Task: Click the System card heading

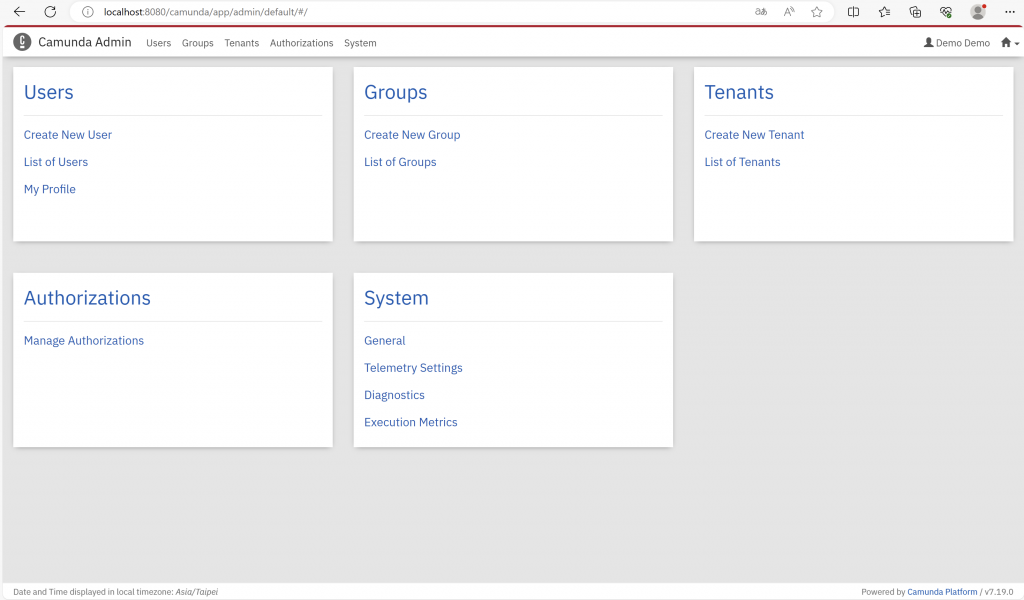Action: click(x=396, y=298)
